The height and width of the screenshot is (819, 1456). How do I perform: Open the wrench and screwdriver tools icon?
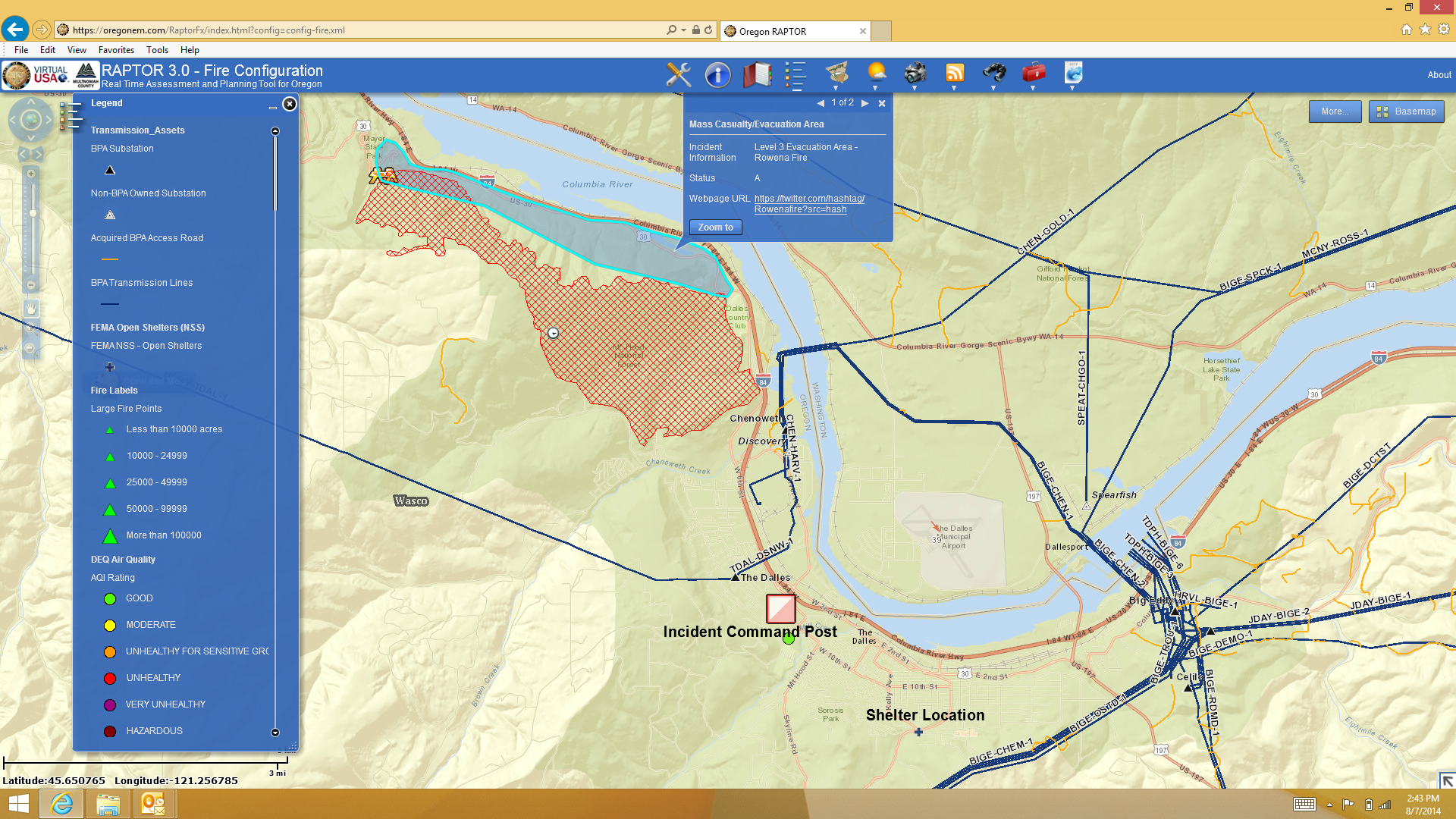679,74
